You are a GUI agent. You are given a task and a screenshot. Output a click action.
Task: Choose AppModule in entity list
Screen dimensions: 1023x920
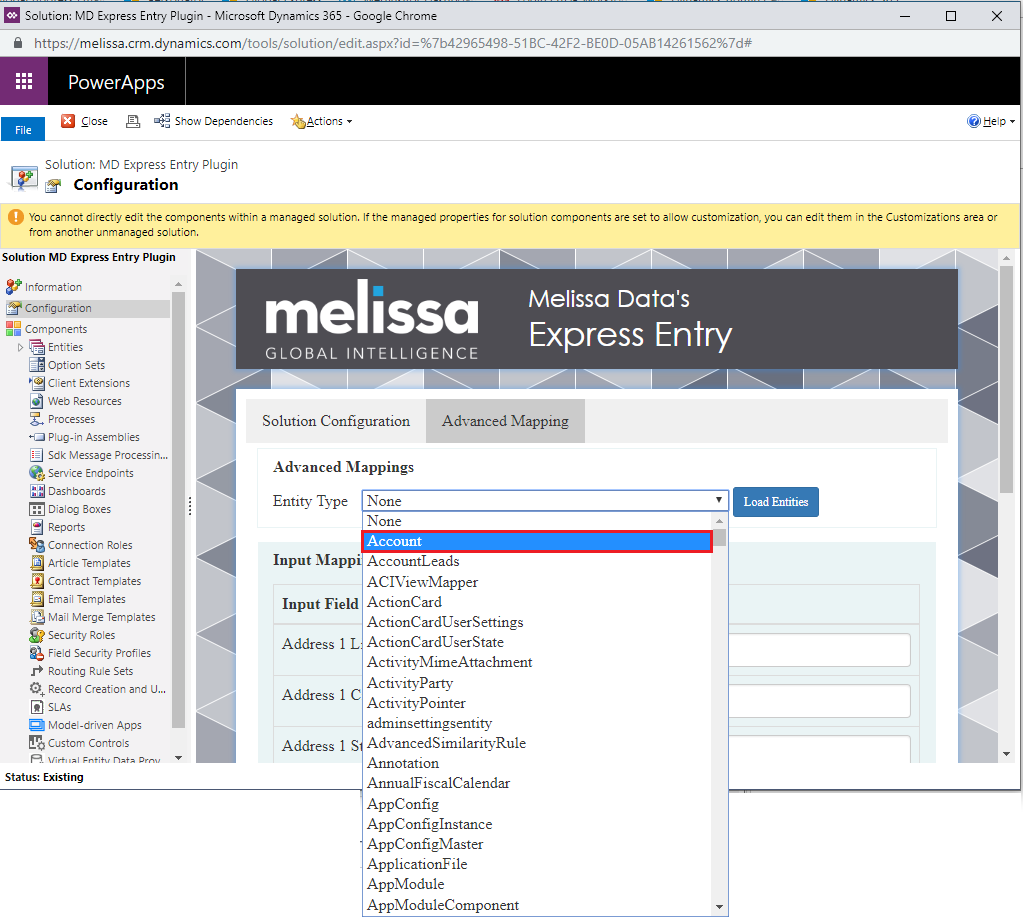(x=536, y=884)
